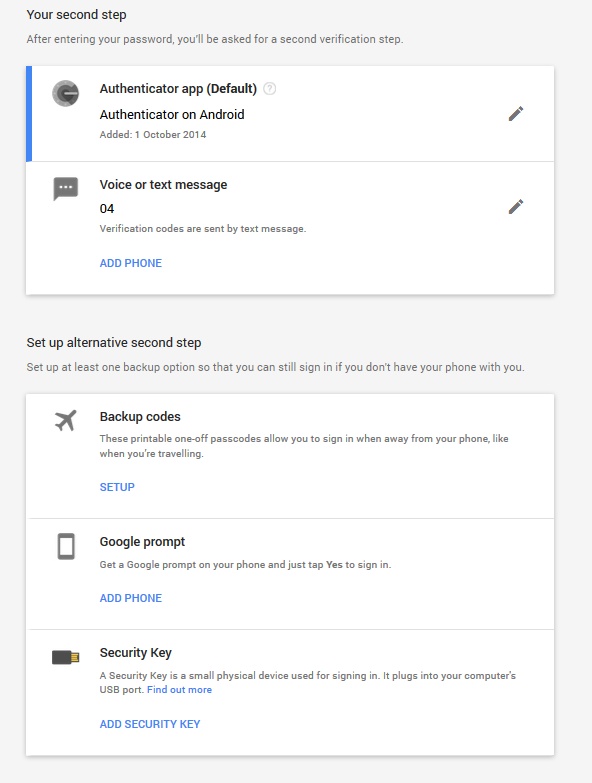Click the Security Key USB icon

coord(65,657)
